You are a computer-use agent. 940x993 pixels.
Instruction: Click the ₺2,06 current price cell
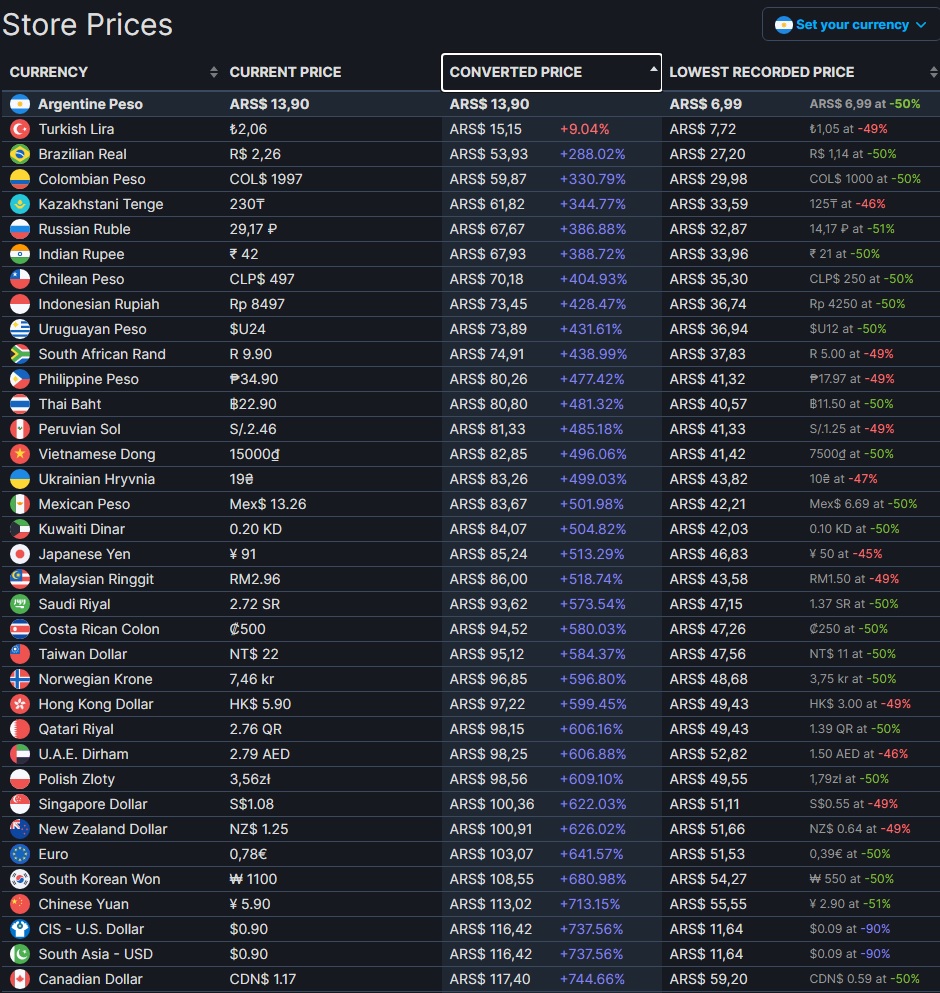248,129
